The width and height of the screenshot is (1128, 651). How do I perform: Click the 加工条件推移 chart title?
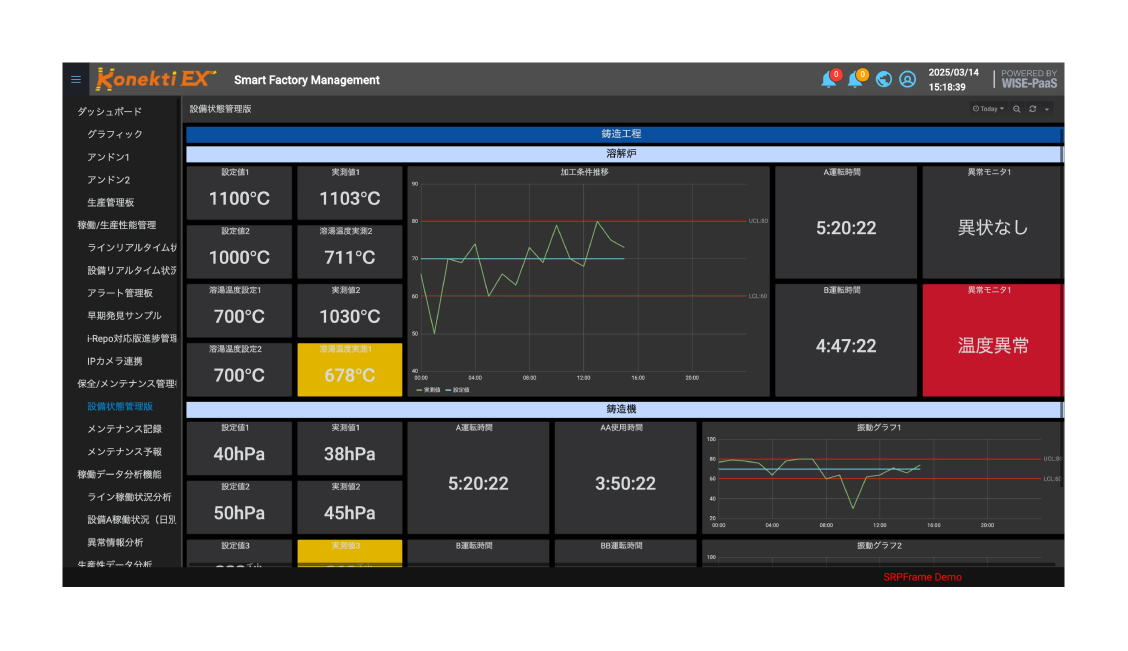584,173
